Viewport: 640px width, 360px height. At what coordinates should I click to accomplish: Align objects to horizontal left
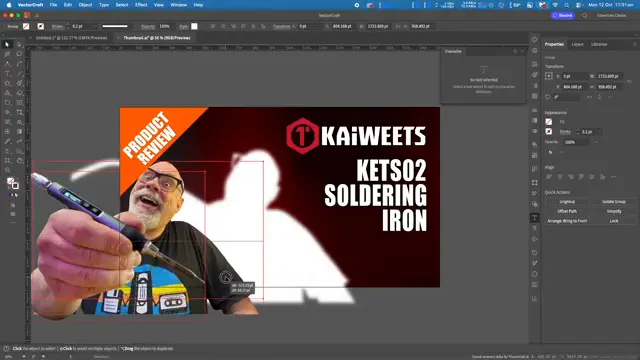[549, 177]
